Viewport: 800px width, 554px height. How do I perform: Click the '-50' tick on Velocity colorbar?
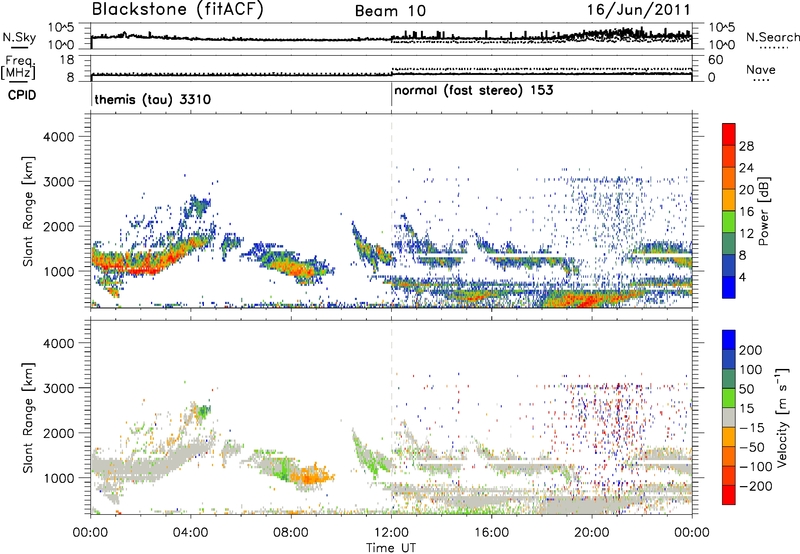click(753, 447)
